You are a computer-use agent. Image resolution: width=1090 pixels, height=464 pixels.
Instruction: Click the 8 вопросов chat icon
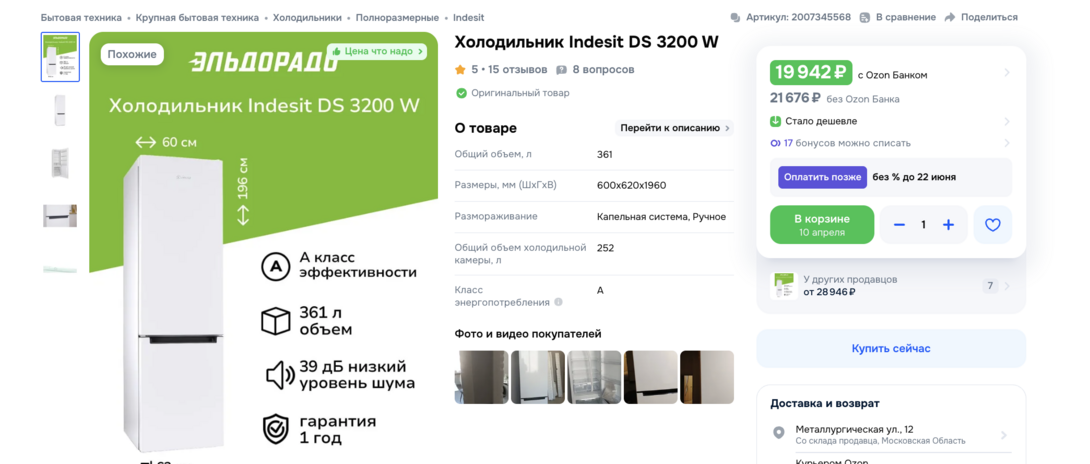pyautogui.click(x=562, y=70)
